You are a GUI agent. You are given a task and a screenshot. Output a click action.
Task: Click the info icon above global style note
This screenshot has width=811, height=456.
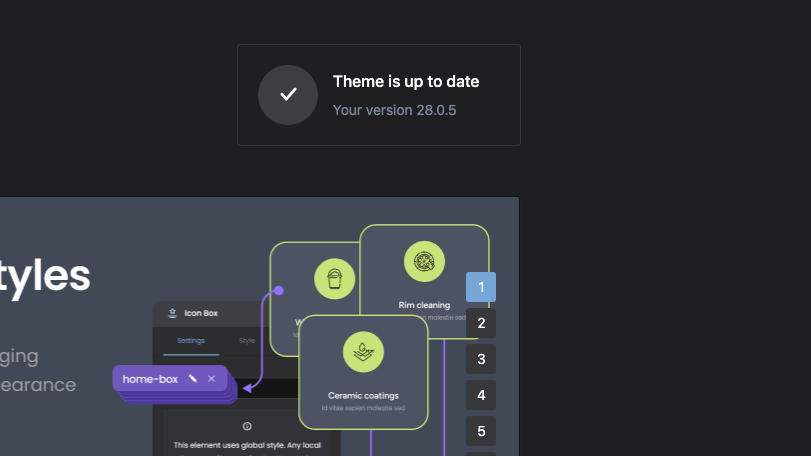247,426
